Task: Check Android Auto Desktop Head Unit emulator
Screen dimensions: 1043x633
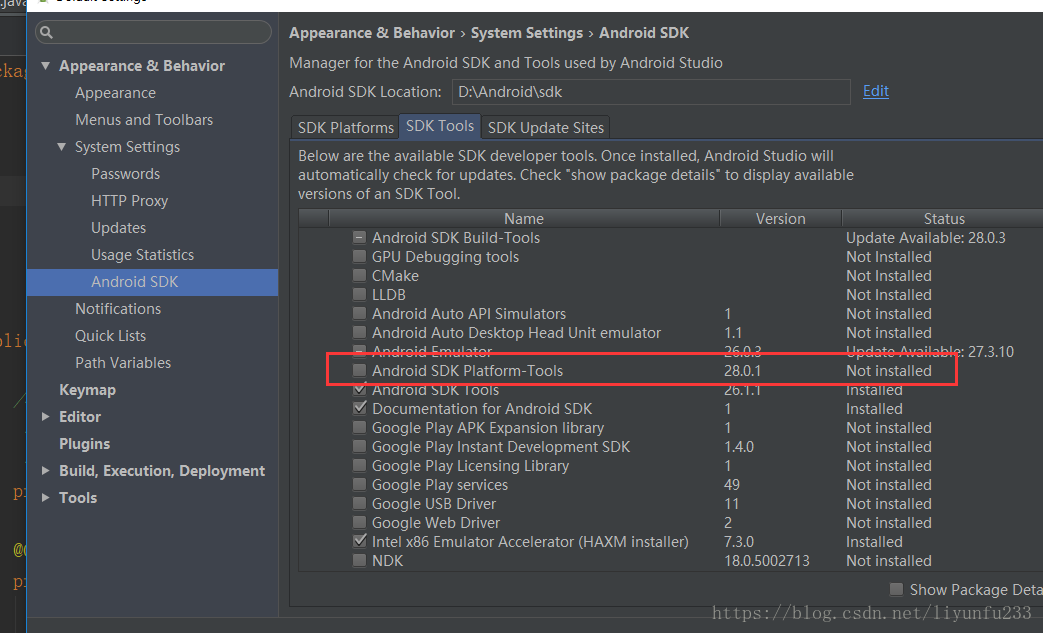Action: coord(359,332)
